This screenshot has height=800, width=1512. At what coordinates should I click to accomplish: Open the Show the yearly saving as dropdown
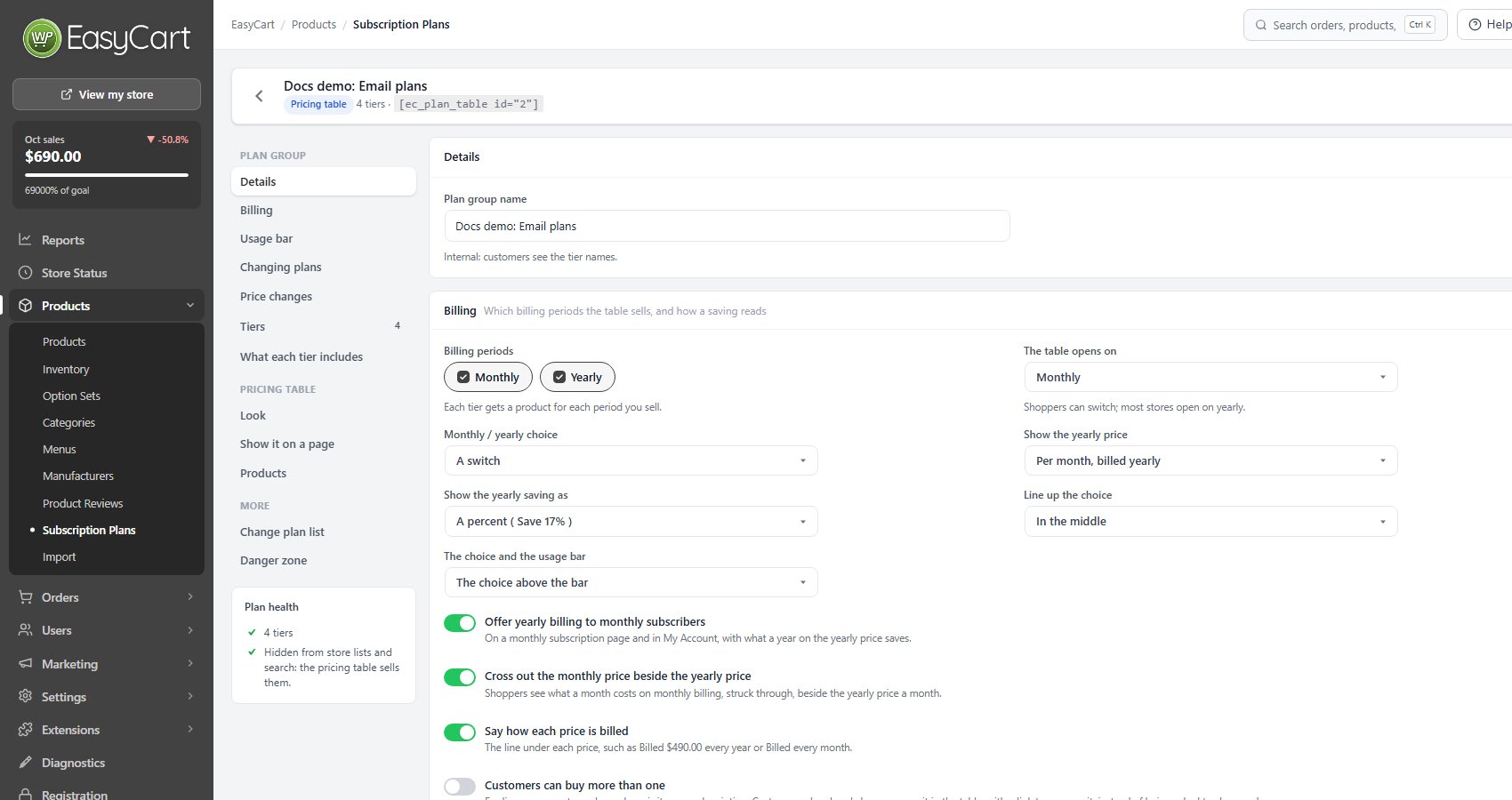(x=631, y=521)
